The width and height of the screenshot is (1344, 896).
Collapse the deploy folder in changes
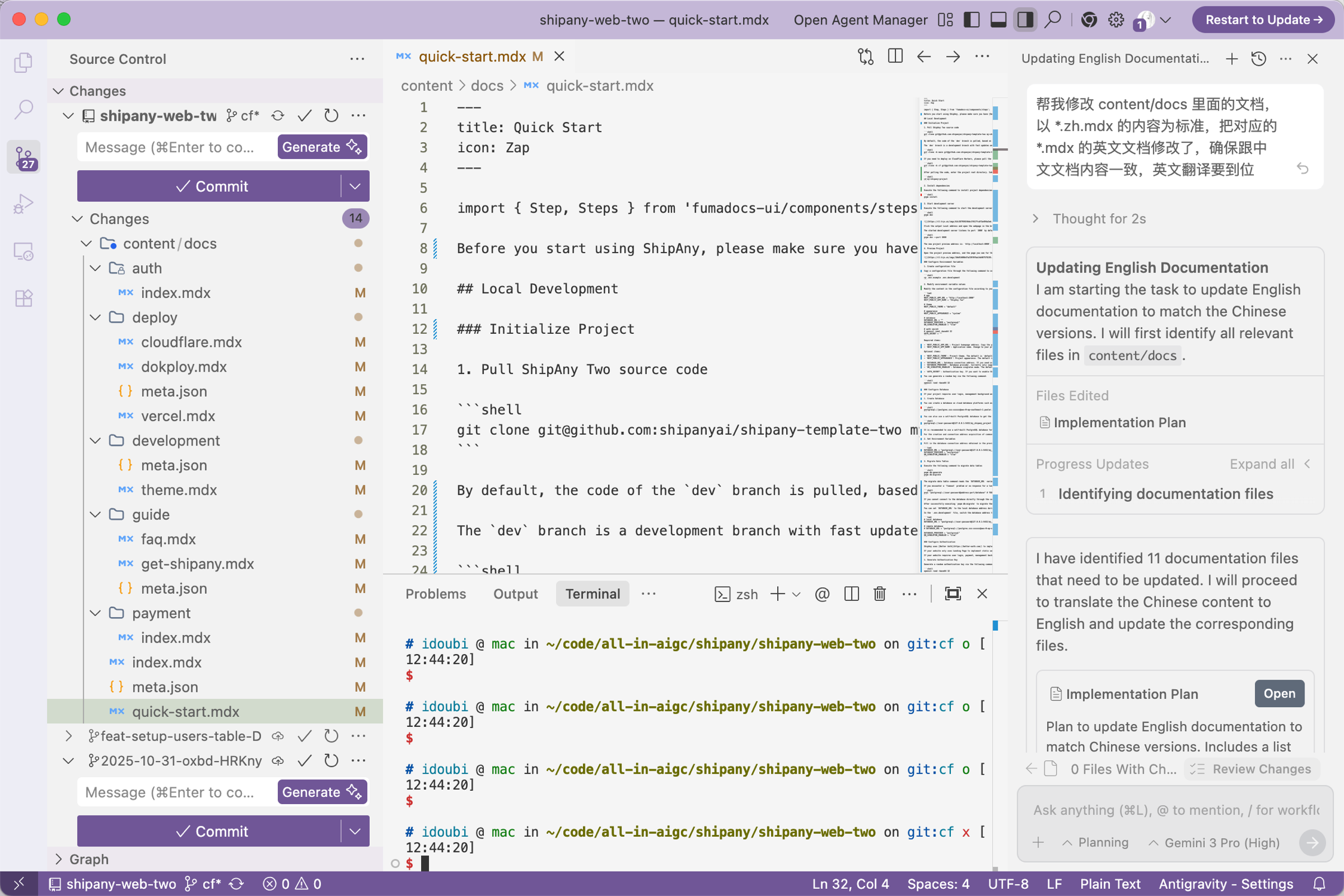(x=96, y=318)
